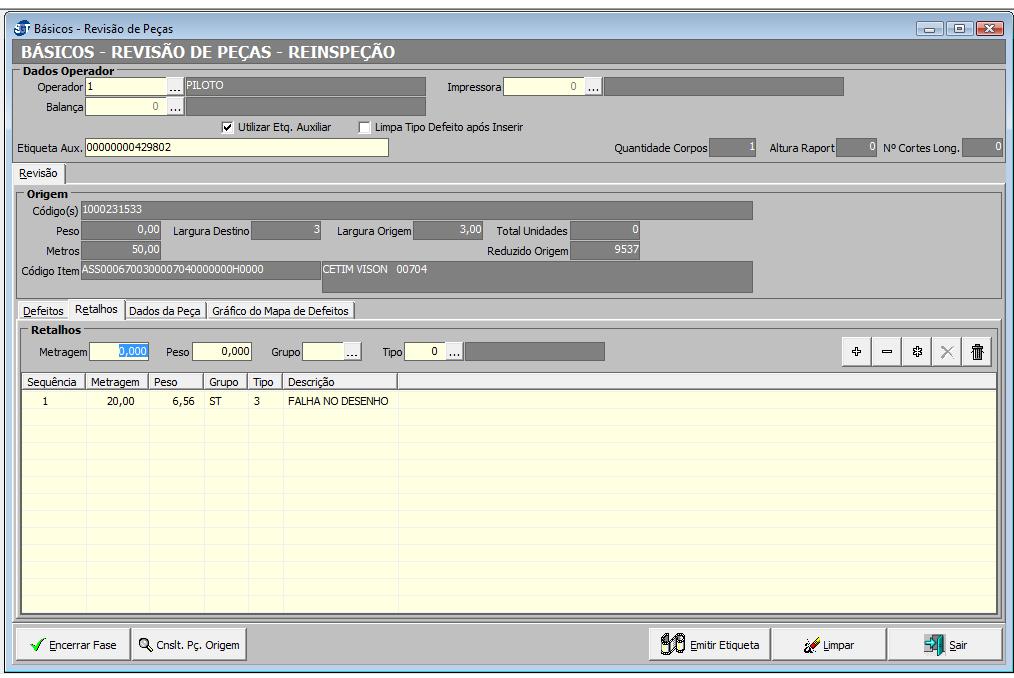Click the asterisk icon in Retalhos toolbar
Image resolution: width=1014 pixels, height=678 pixels.
(x=917, y=352)
